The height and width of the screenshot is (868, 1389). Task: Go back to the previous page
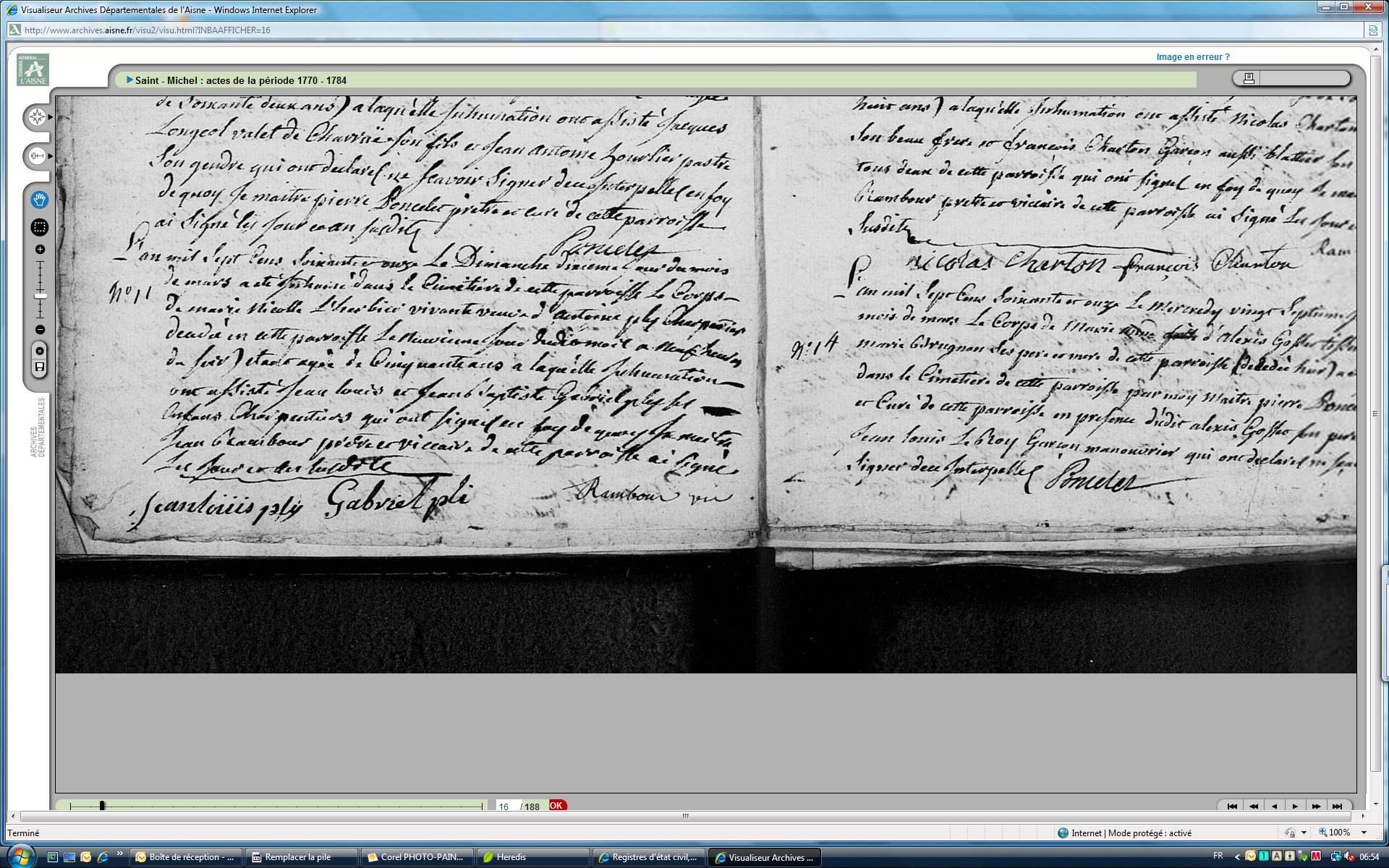(1274, 806)
